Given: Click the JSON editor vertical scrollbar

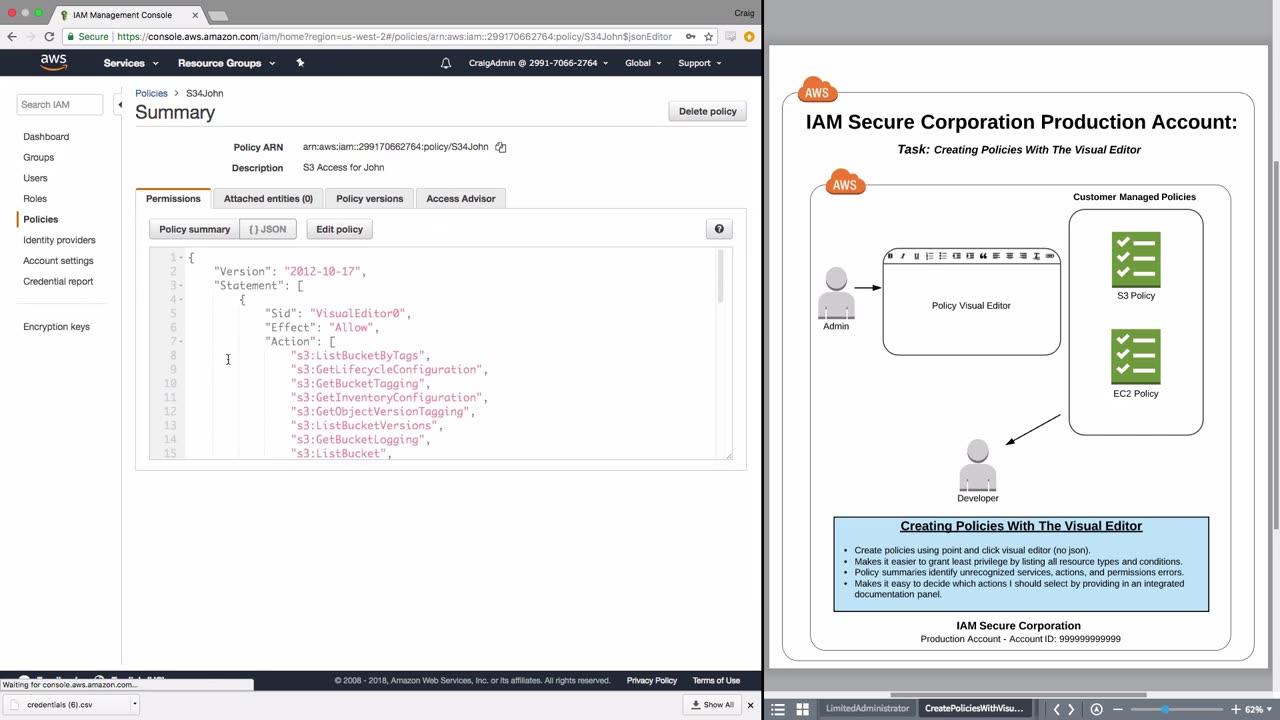Looking at the screenshot, I should click(x=720, y=275).
